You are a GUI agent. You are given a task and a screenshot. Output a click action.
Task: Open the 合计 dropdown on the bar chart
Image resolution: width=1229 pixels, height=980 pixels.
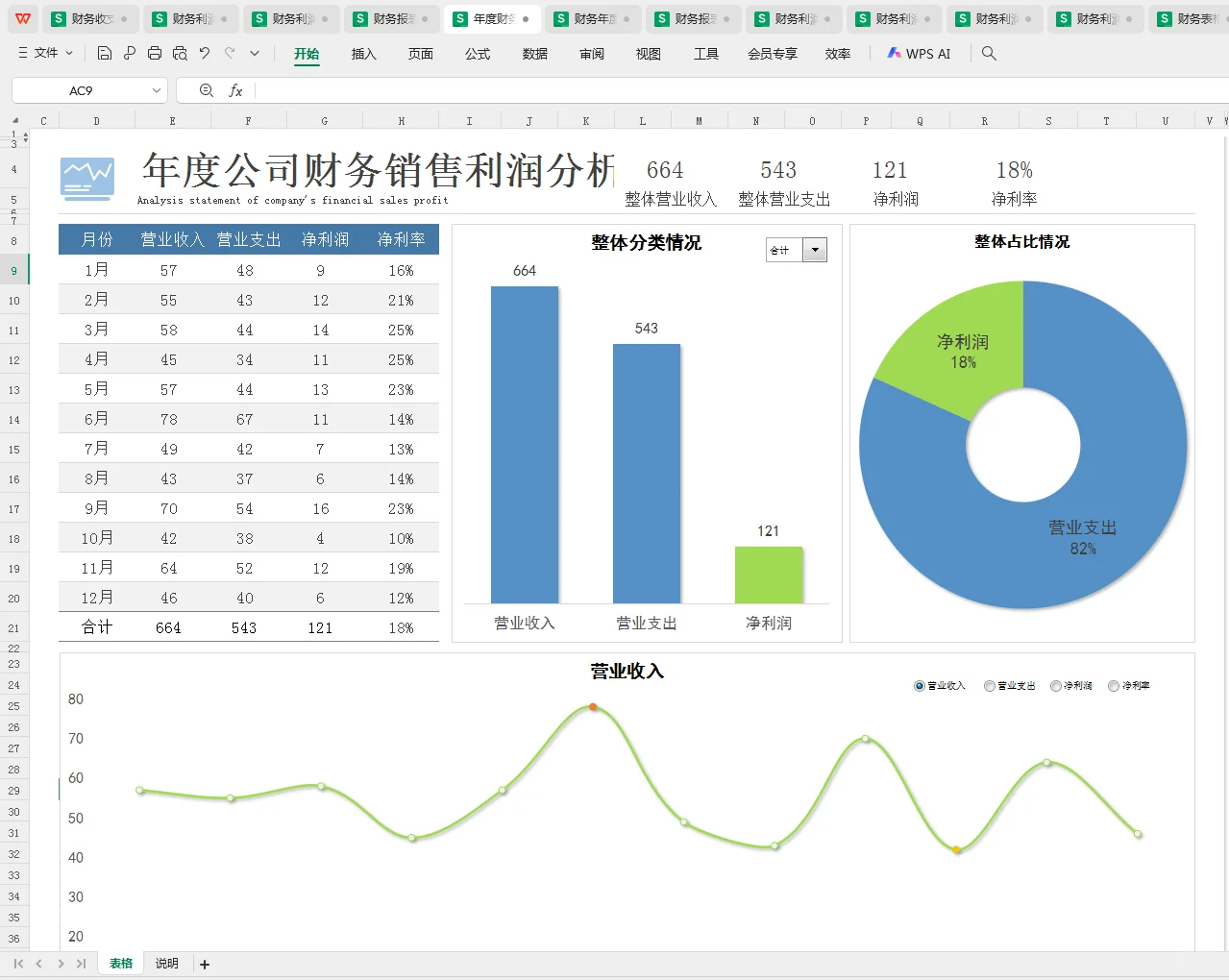pos(815,249)
